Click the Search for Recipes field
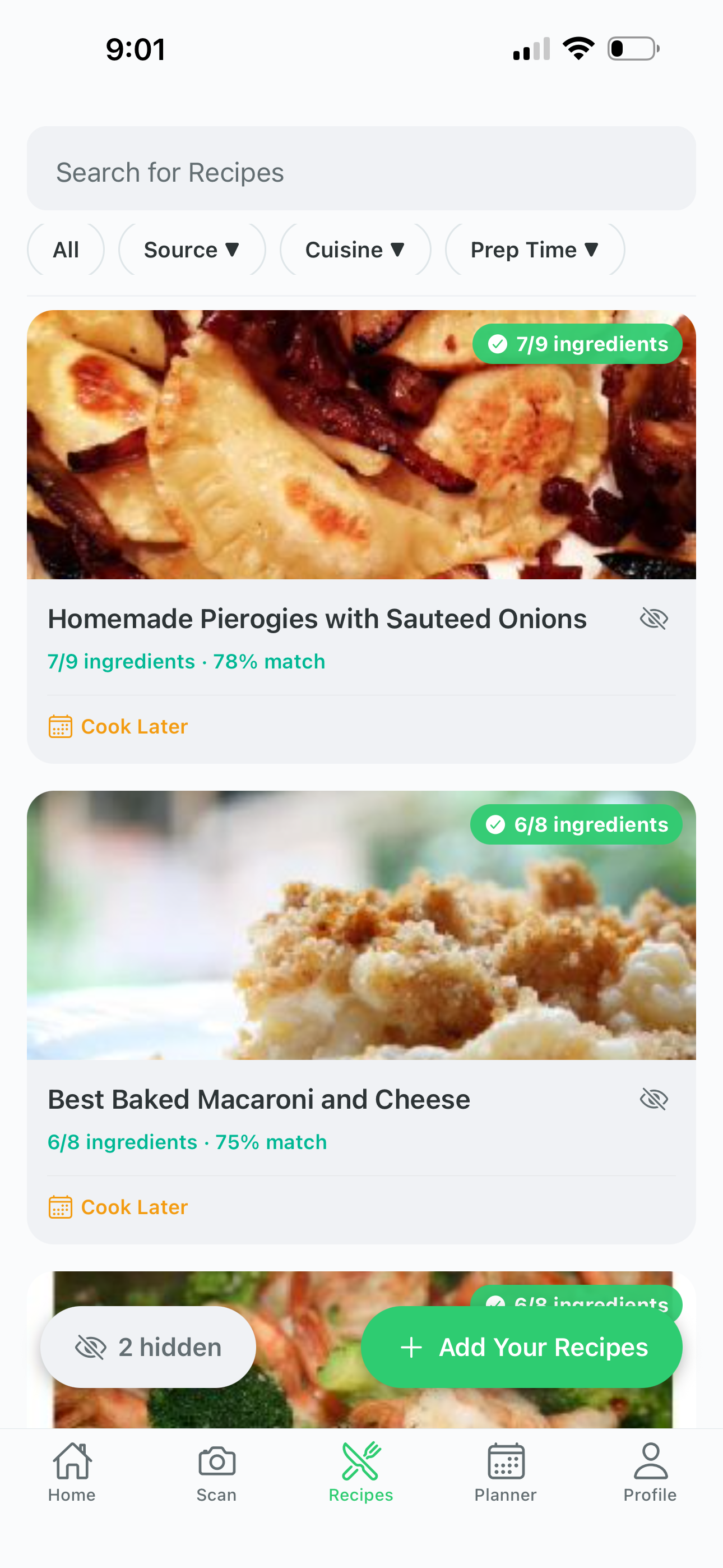This screenshot has height=1568, width=723. pos(361,172)
